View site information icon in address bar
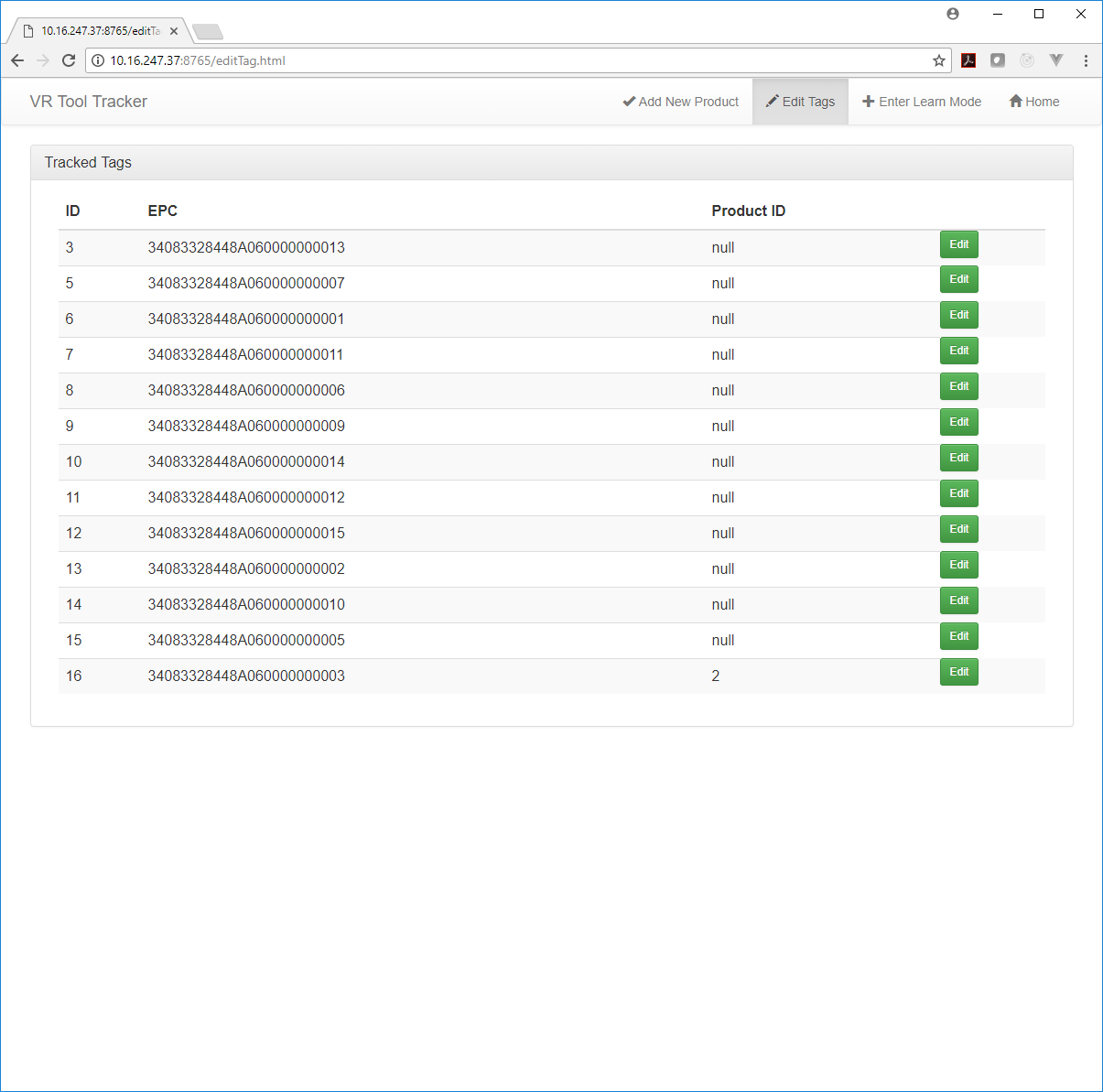The height and width of the screenshot is (1092, 1103). [98, 60]
